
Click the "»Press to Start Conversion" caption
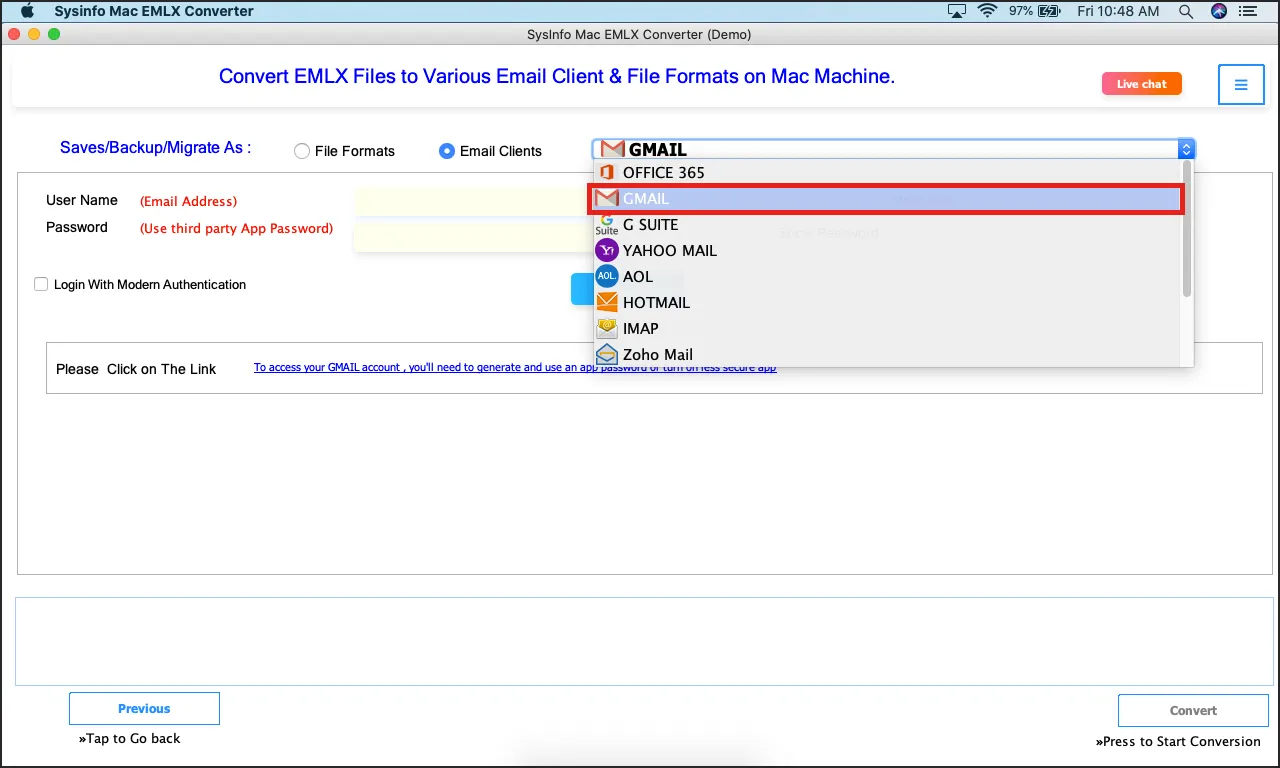[x=1178, y=742]
